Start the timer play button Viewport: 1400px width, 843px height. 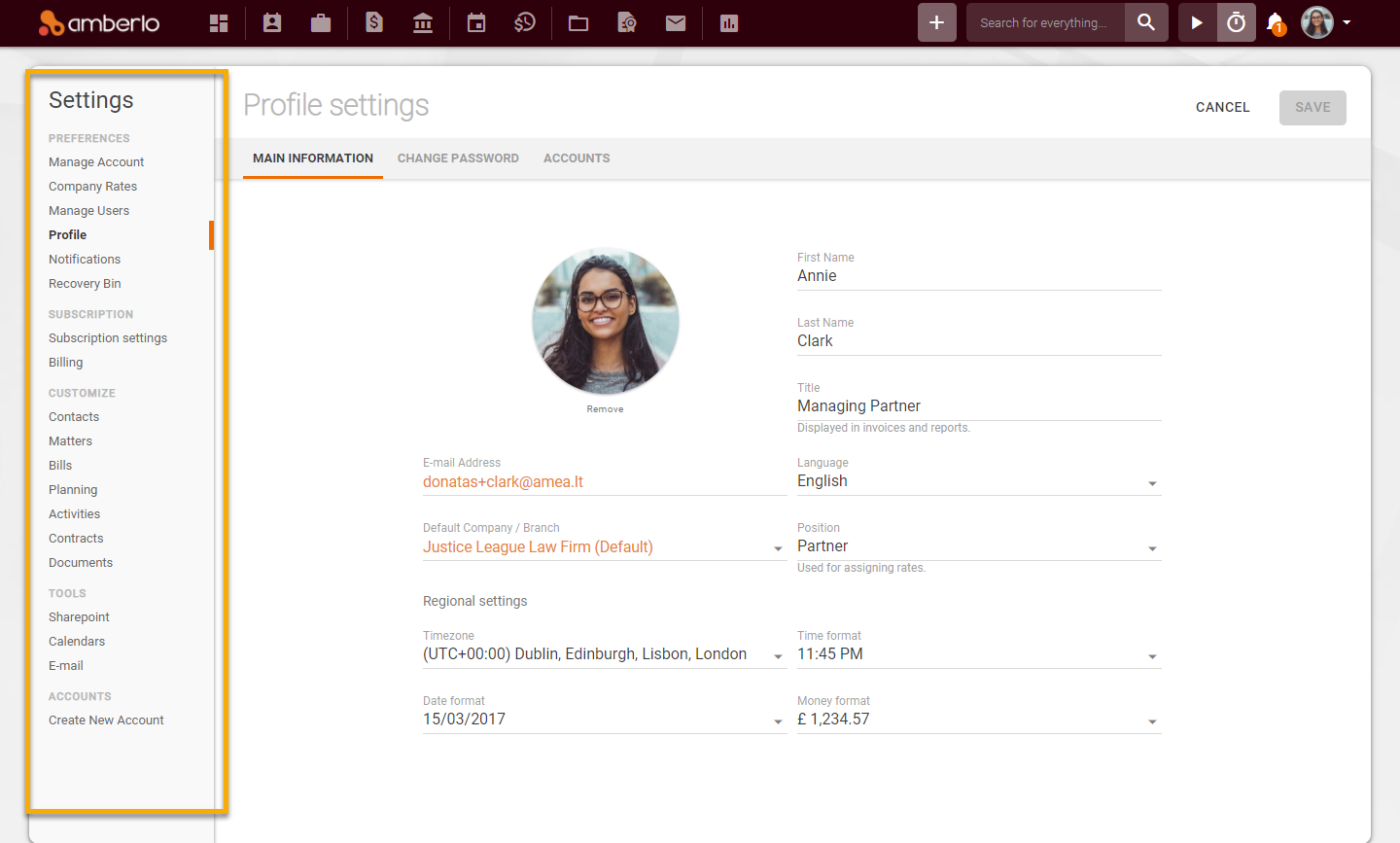pyautogui.click(x=1198, y=22)
